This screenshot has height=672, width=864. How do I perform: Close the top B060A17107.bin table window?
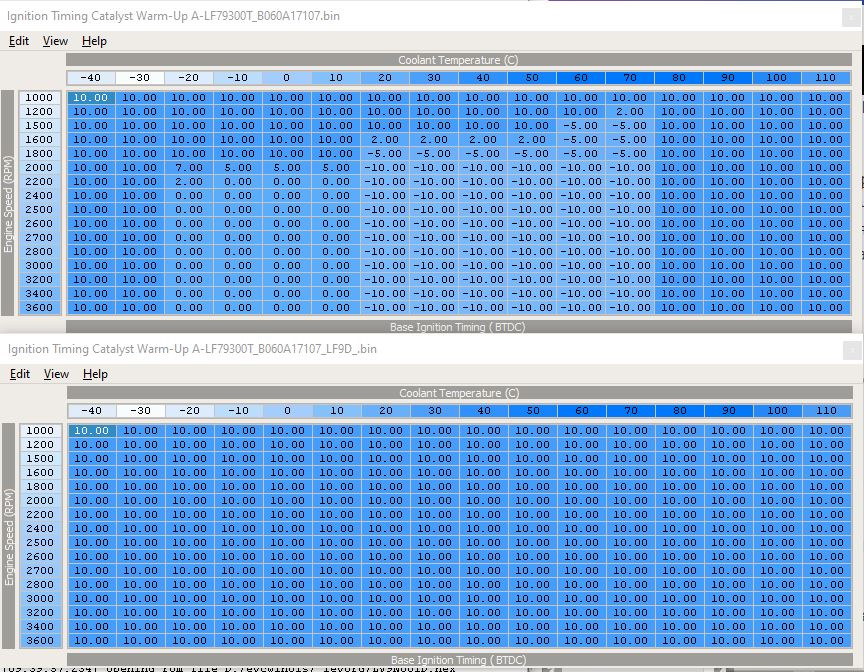[x=851, y=18]
